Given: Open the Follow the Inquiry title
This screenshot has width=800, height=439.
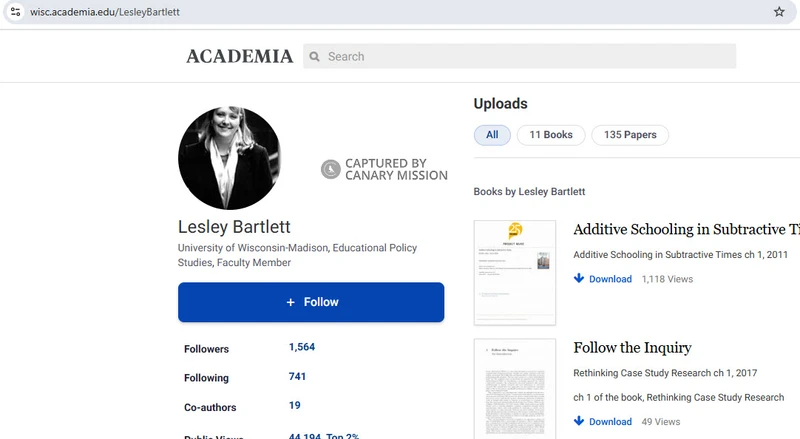Looking at the screenshot, I should pyautogui.click(x=632, y=348).
